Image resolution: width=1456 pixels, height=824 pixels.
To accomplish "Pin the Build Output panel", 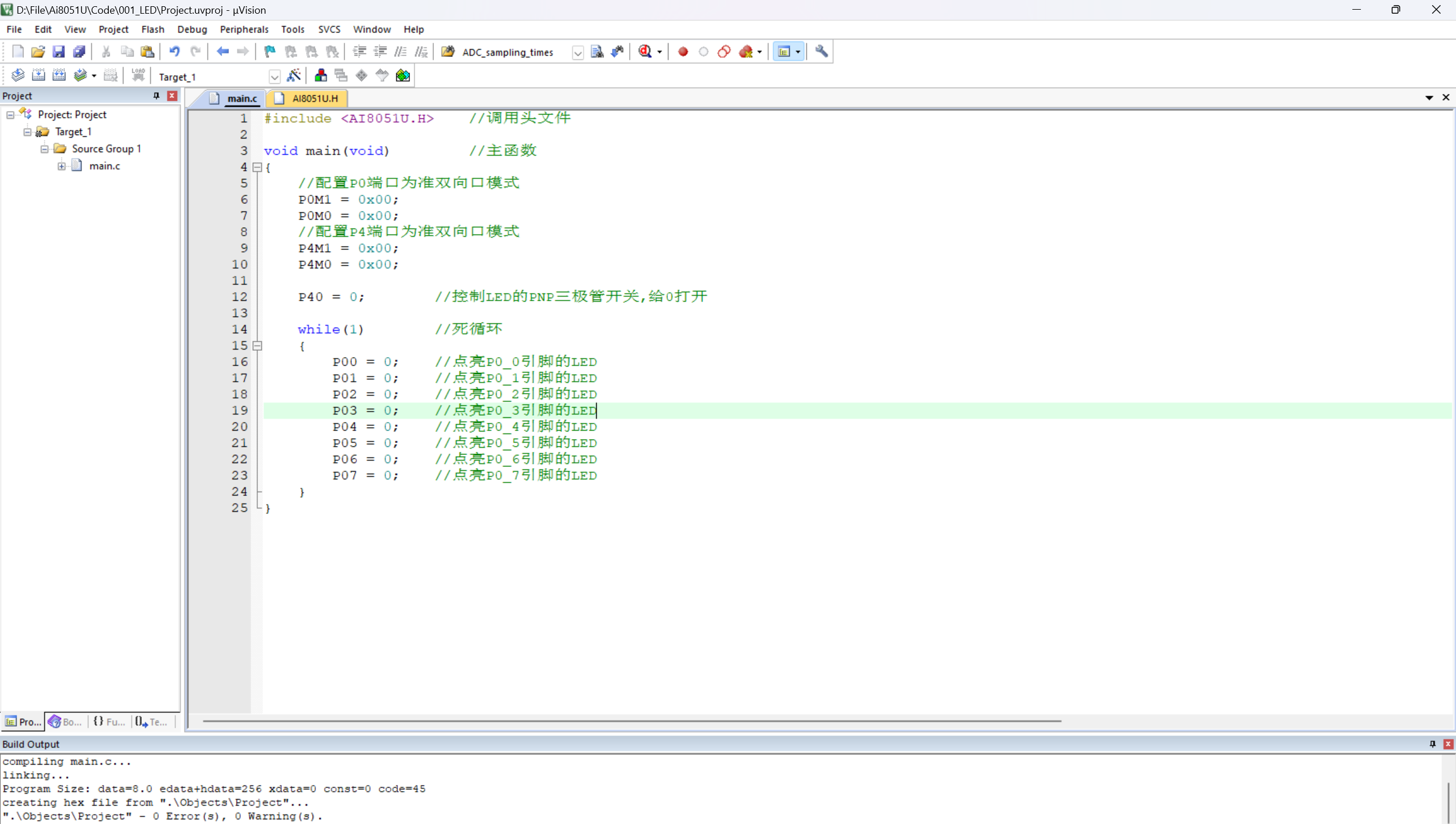I will pyautogui.click(x=1433, y=744).
